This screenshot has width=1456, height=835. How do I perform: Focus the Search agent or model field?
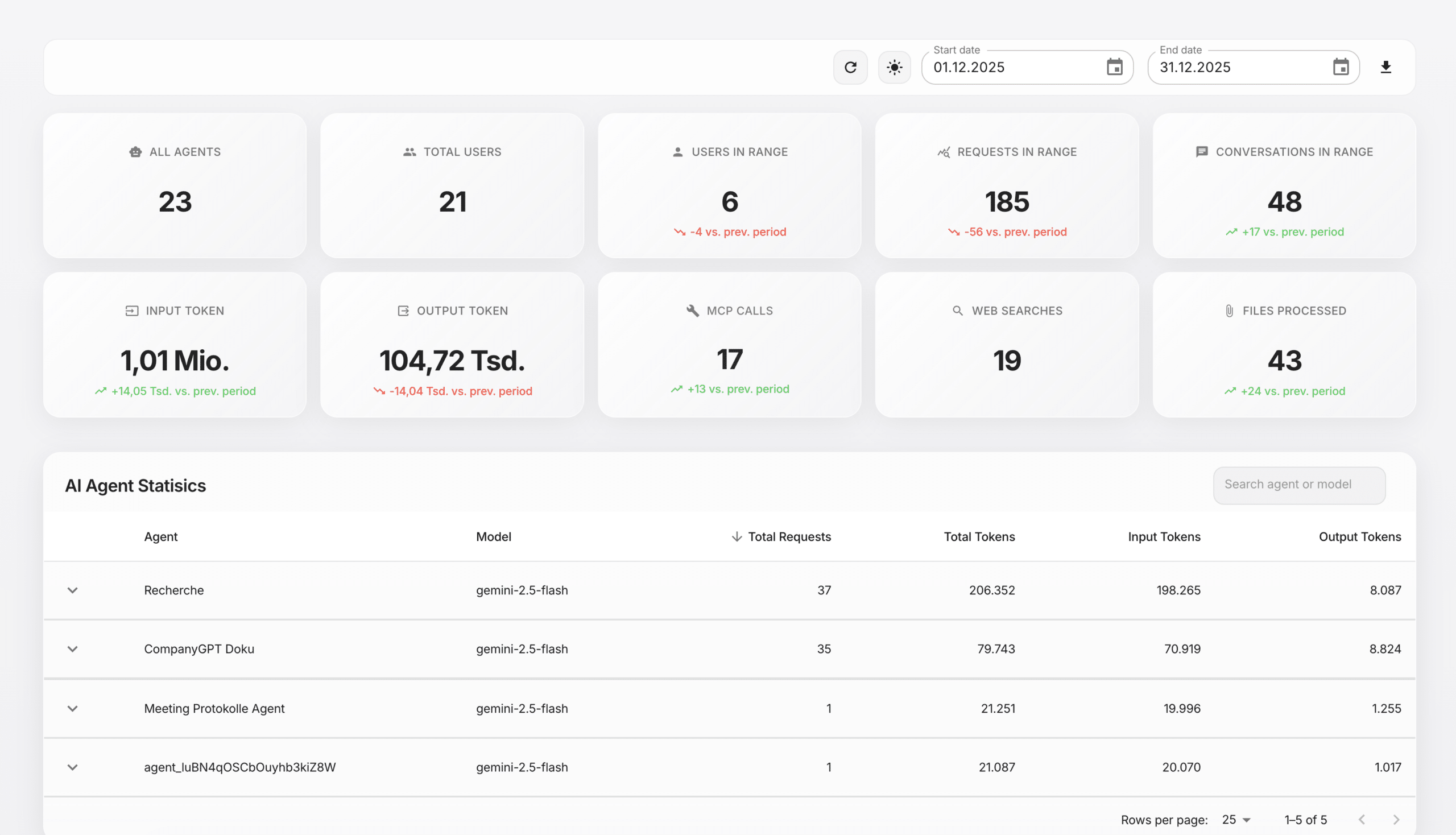coord(1298,485)
